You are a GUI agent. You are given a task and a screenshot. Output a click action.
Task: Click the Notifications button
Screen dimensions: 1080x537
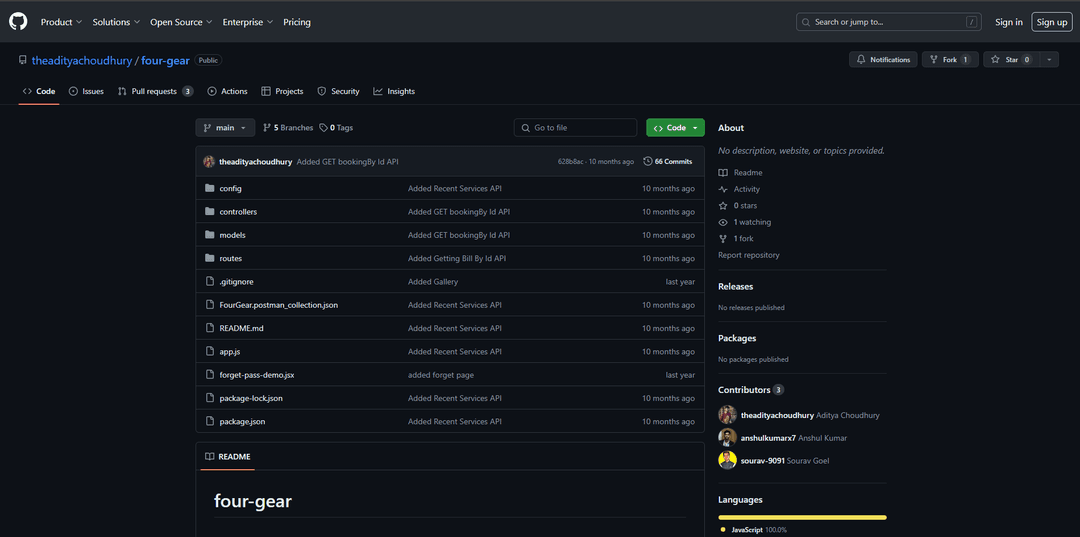click(883, 60)
